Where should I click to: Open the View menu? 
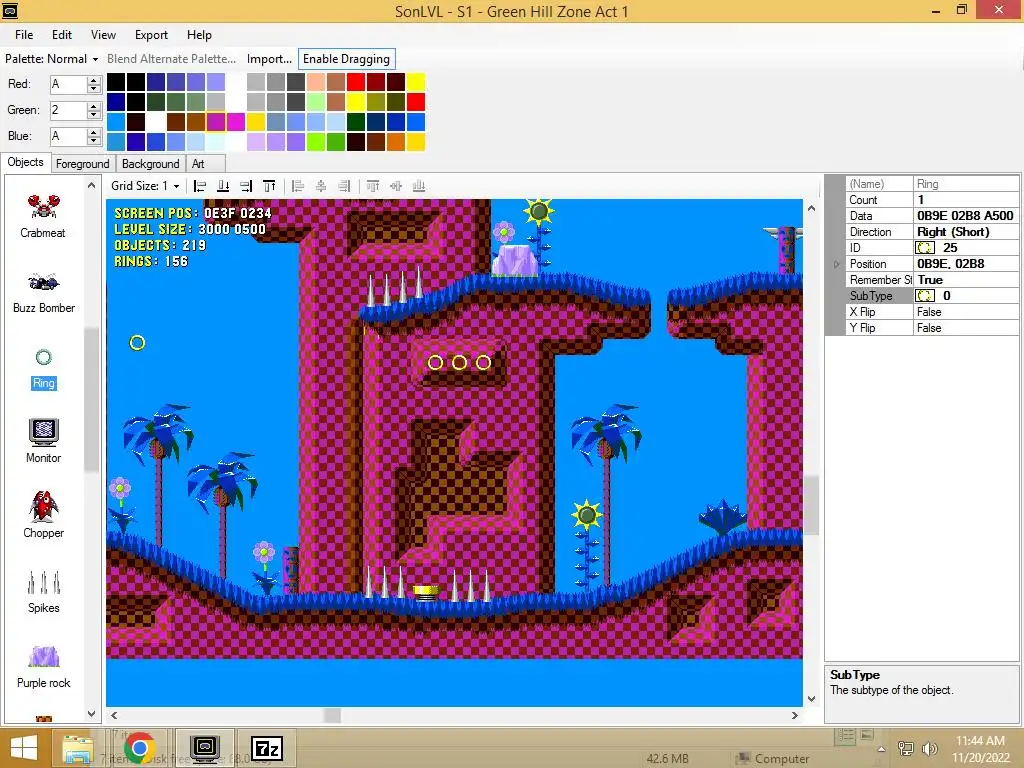103,35
